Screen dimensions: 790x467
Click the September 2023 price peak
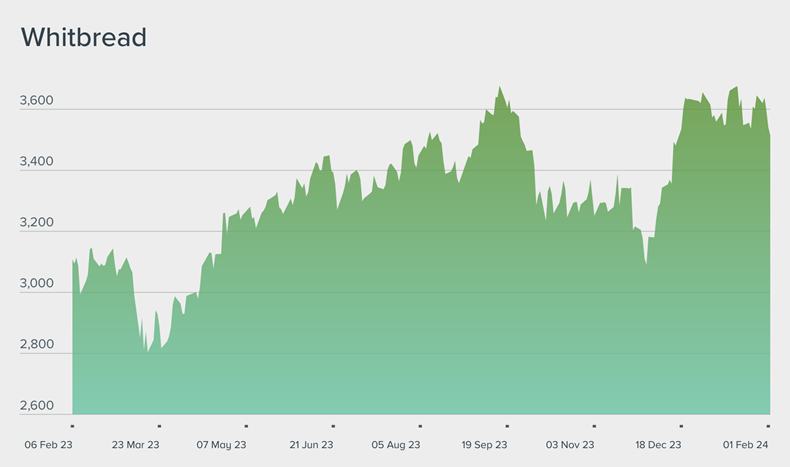coord(500,87)
